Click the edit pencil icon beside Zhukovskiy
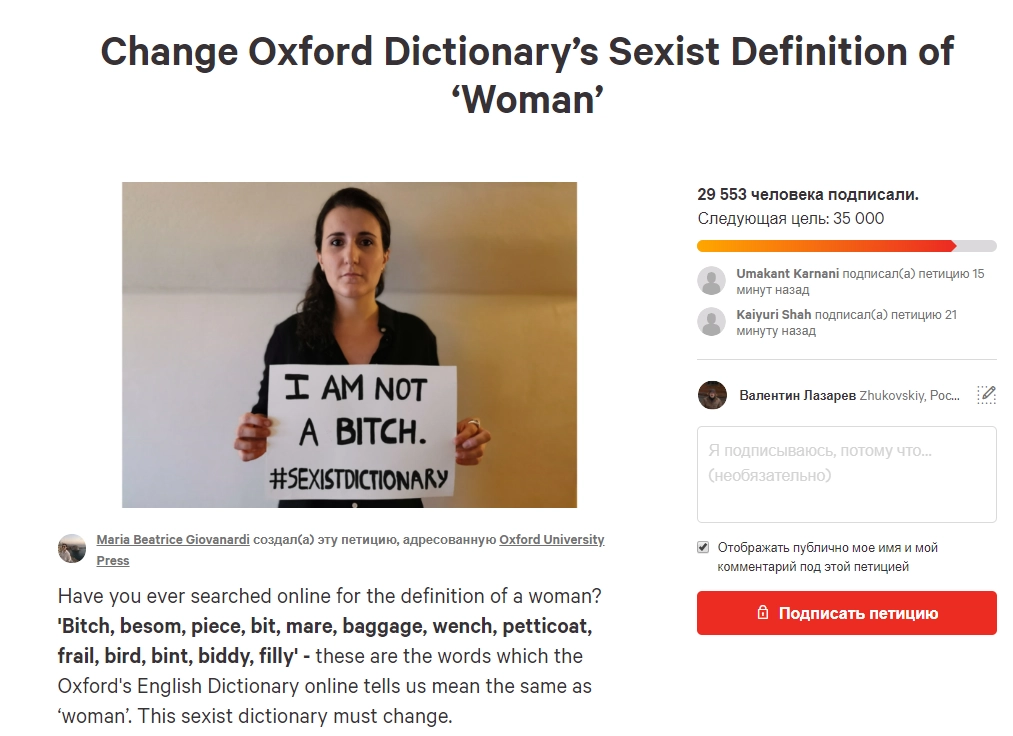This screenshot has height=736, width=1013. pos(987,394)
